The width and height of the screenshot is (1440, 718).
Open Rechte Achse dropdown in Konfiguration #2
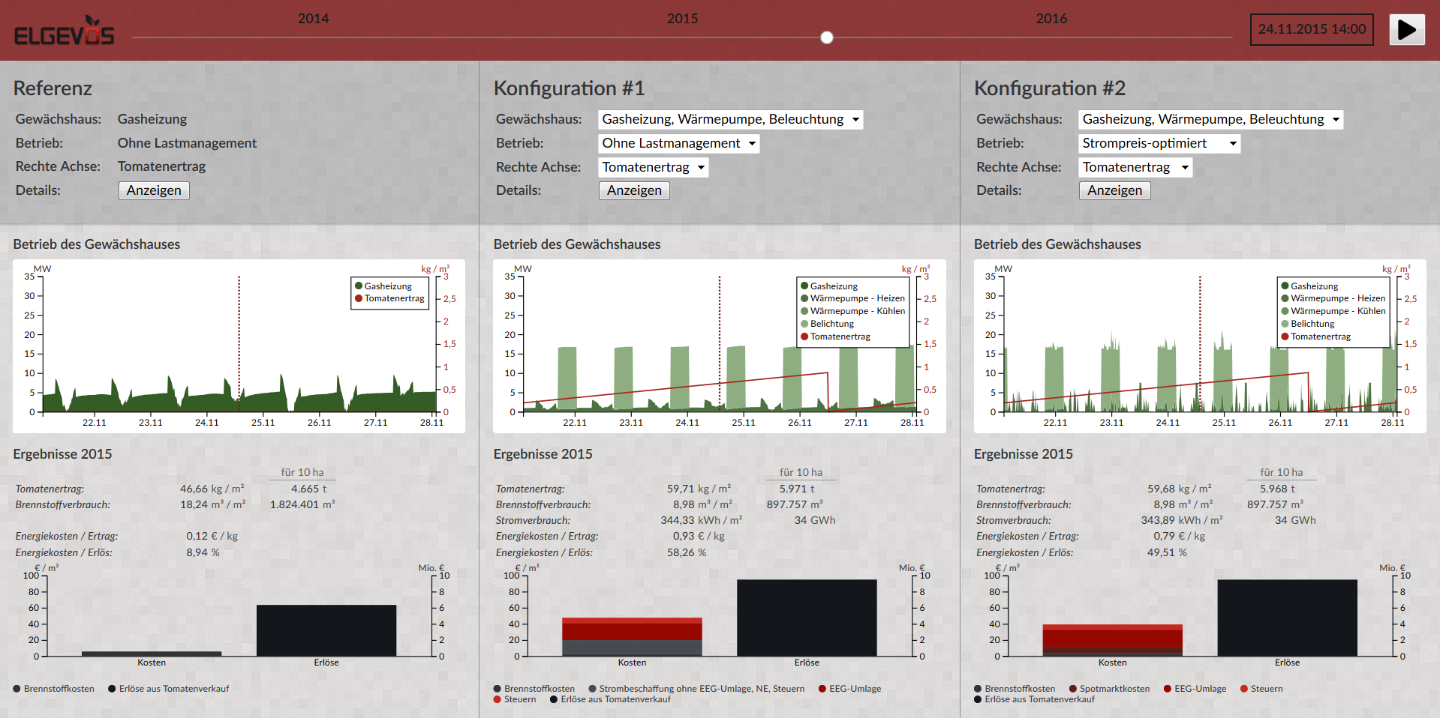pos(1135,167)
